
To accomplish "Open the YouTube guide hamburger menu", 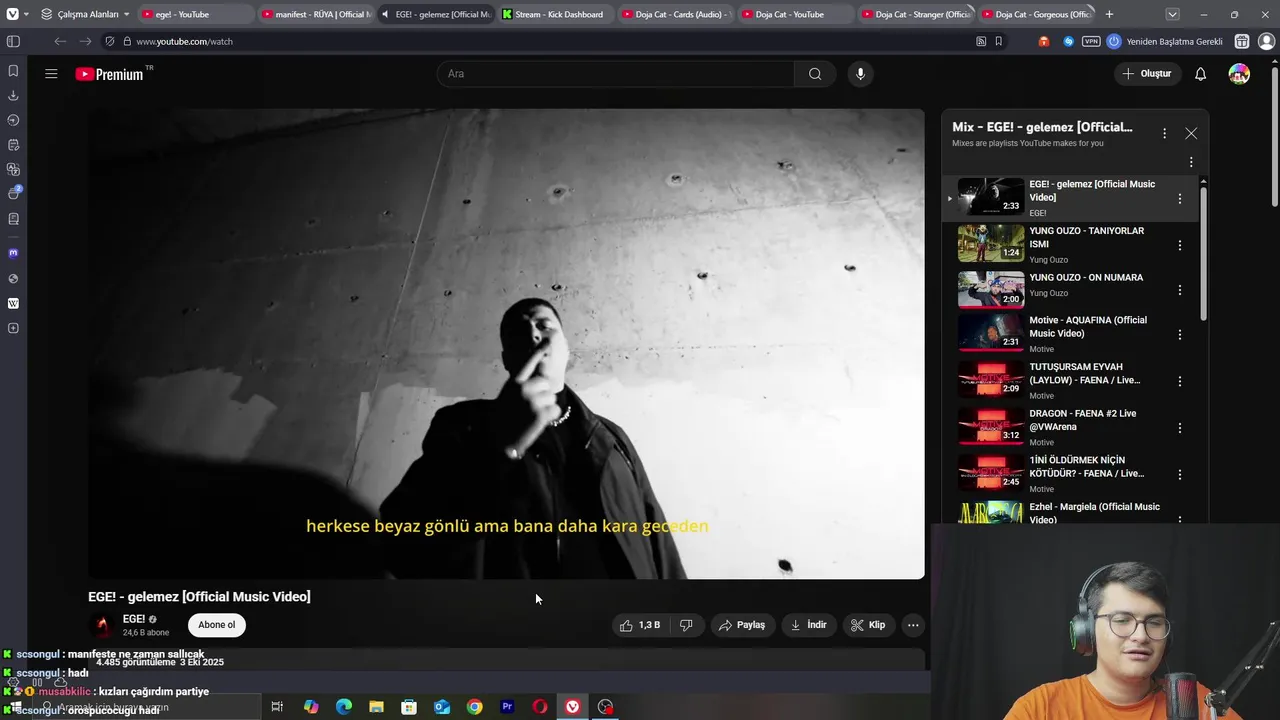I will tap(51, 74).
